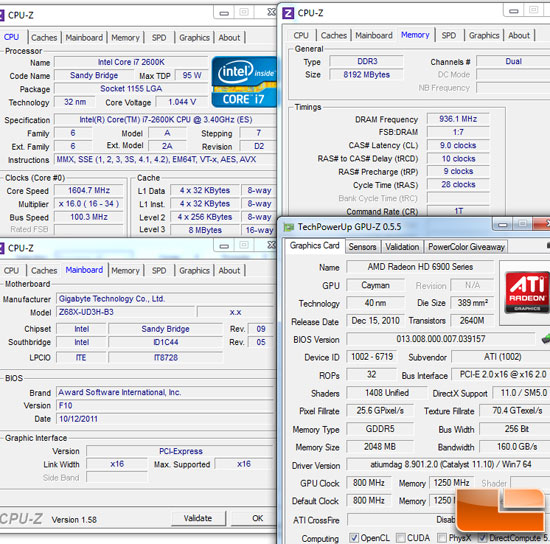Screen dimensions: 550x544
Task: Click the BIOS Version value 'F10'
Action: [x=165, y=406]
